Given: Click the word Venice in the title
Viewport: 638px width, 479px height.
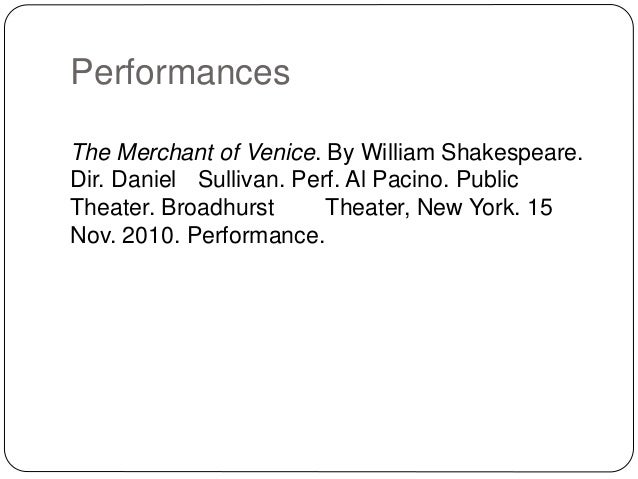Looking at the screenshot, I should pyautogui.click(x=279, y=153).
